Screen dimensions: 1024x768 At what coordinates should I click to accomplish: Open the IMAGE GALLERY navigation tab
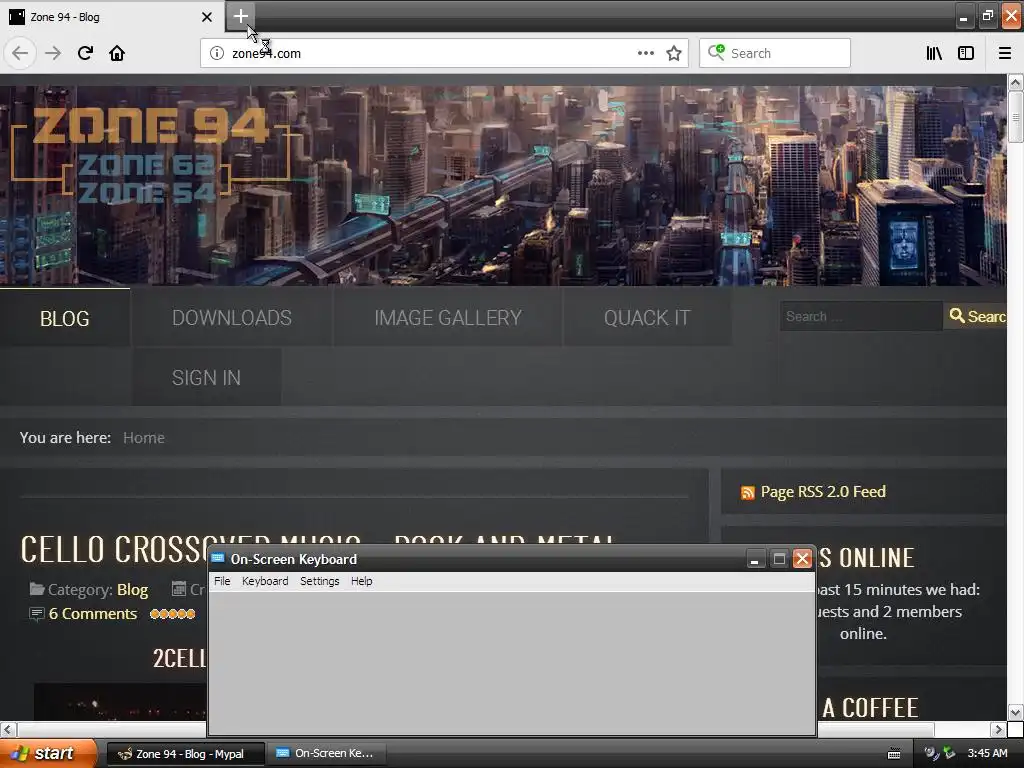448,318
